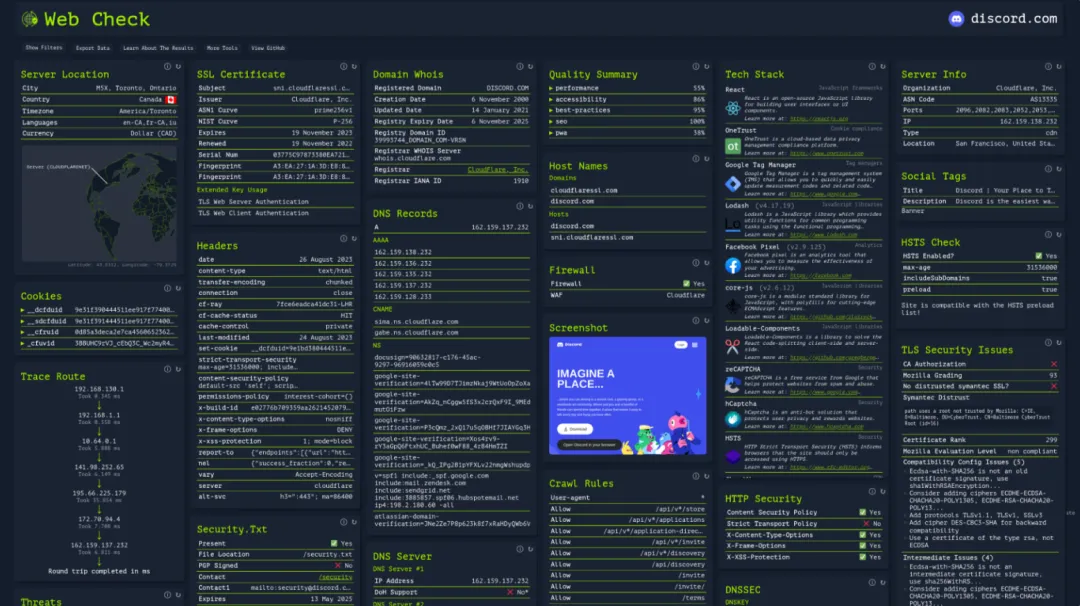Image resolution: width=1080 pixels, height=606 pixels.
Task: Click the PGP Signed red X mark
Action: tap(338, 565)
